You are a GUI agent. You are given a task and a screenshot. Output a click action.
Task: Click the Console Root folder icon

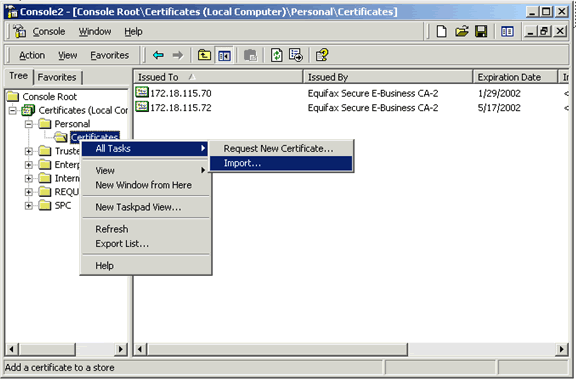click(x=12, y=96)
